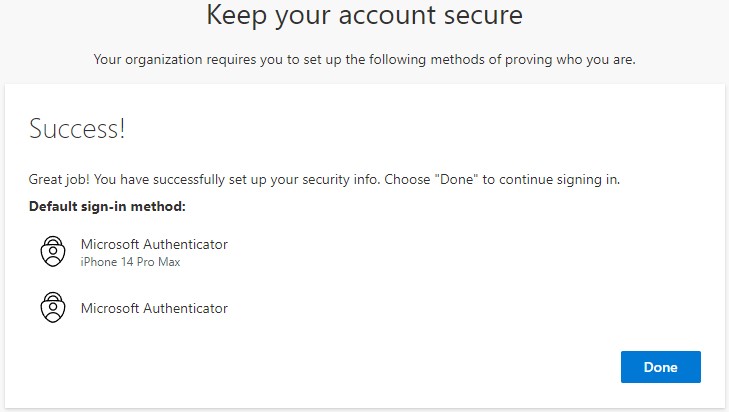Click the word Keep in the page title
Image resolution: width=729 pixels, height=412 pixels.
[232, 16]
